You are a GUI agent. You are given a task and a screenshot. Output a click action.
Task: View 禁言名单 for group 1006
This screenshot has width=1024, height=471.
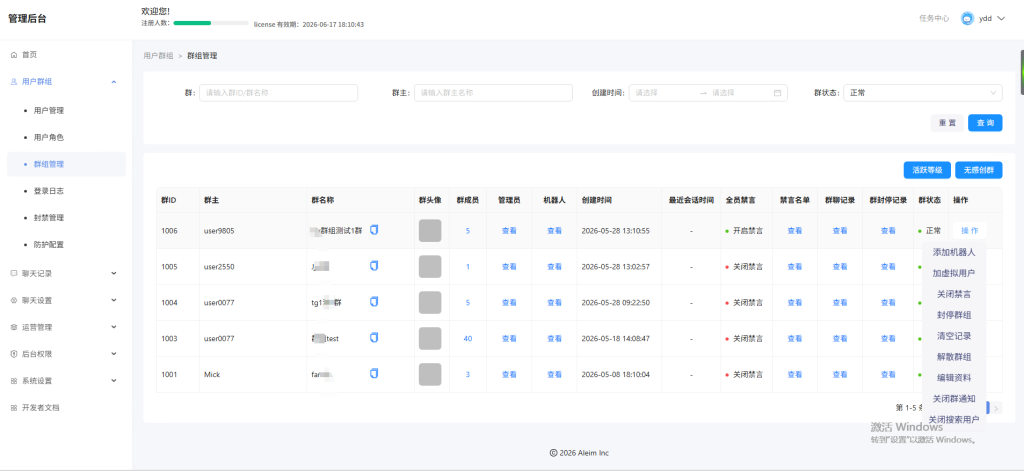(795, 231)
